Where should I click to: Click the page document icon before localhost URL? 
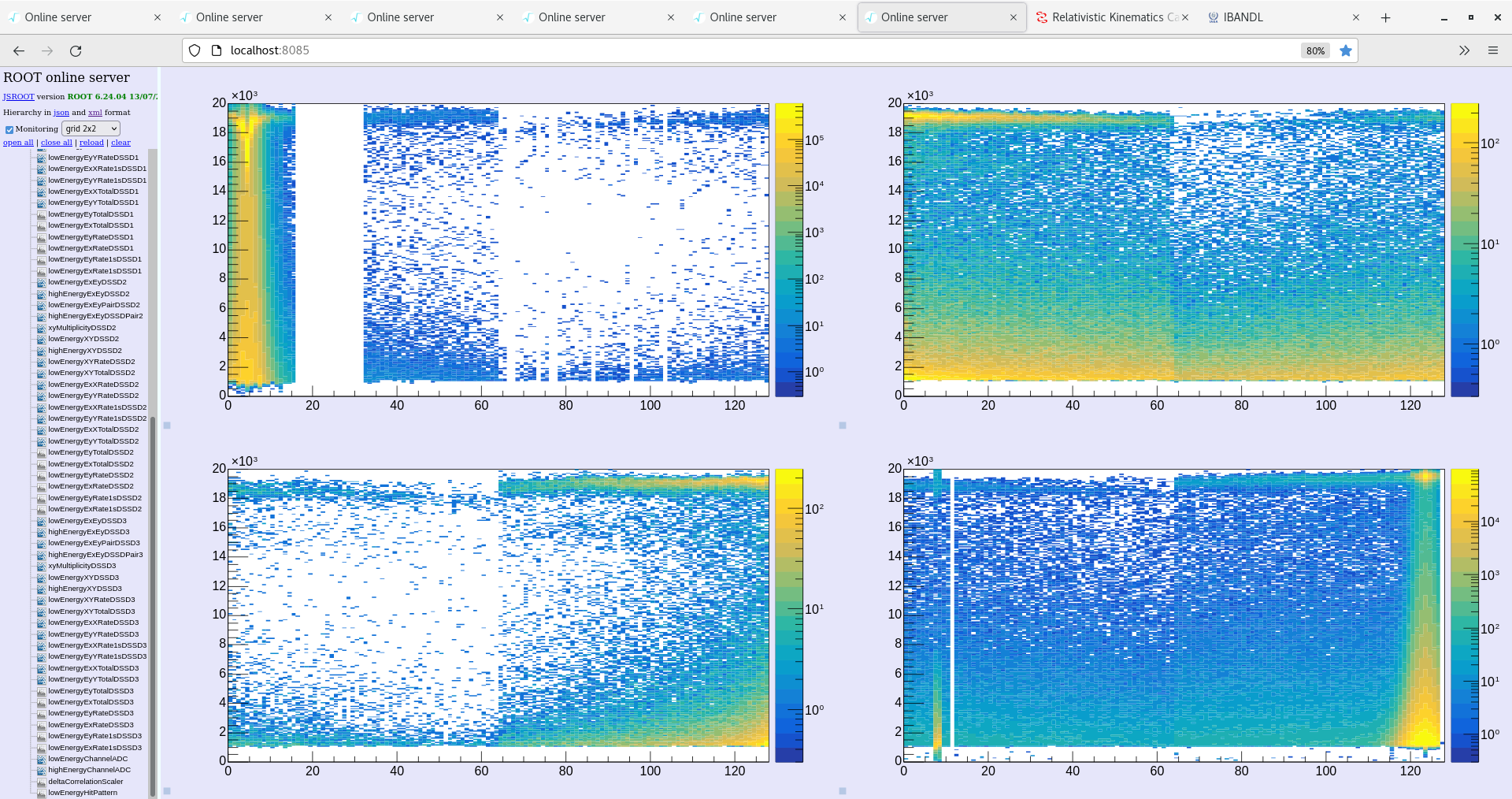coord(217,50)
